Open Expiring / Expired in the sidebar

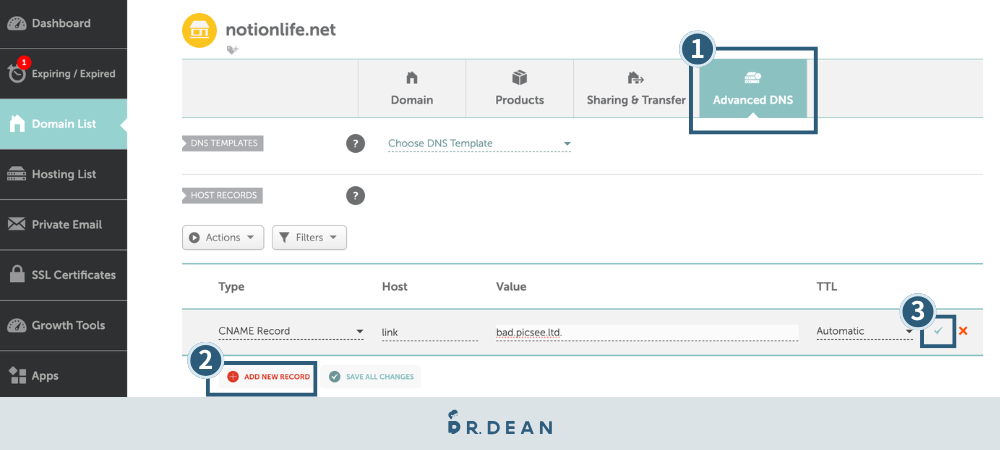coord(63,74)
